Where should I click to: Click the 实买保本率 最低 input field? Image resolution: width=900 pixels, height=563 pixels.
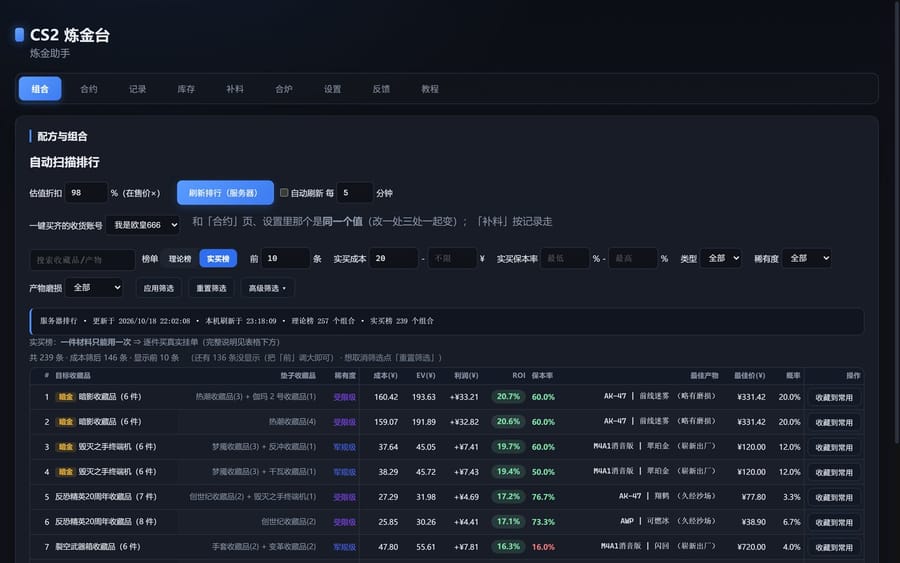click(x=565, y=259)
